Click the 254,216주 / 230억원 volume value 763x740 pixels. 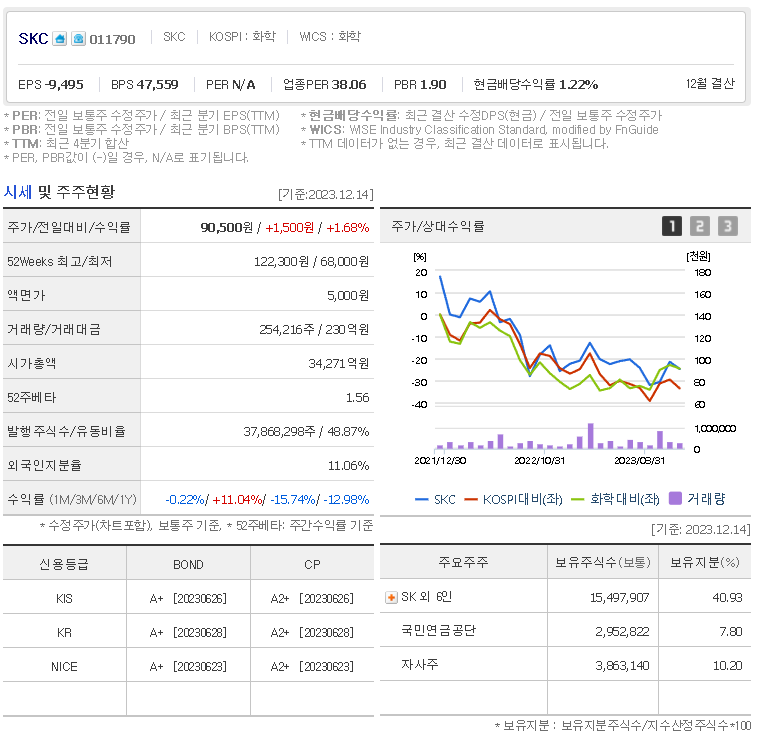coord(314,329)
